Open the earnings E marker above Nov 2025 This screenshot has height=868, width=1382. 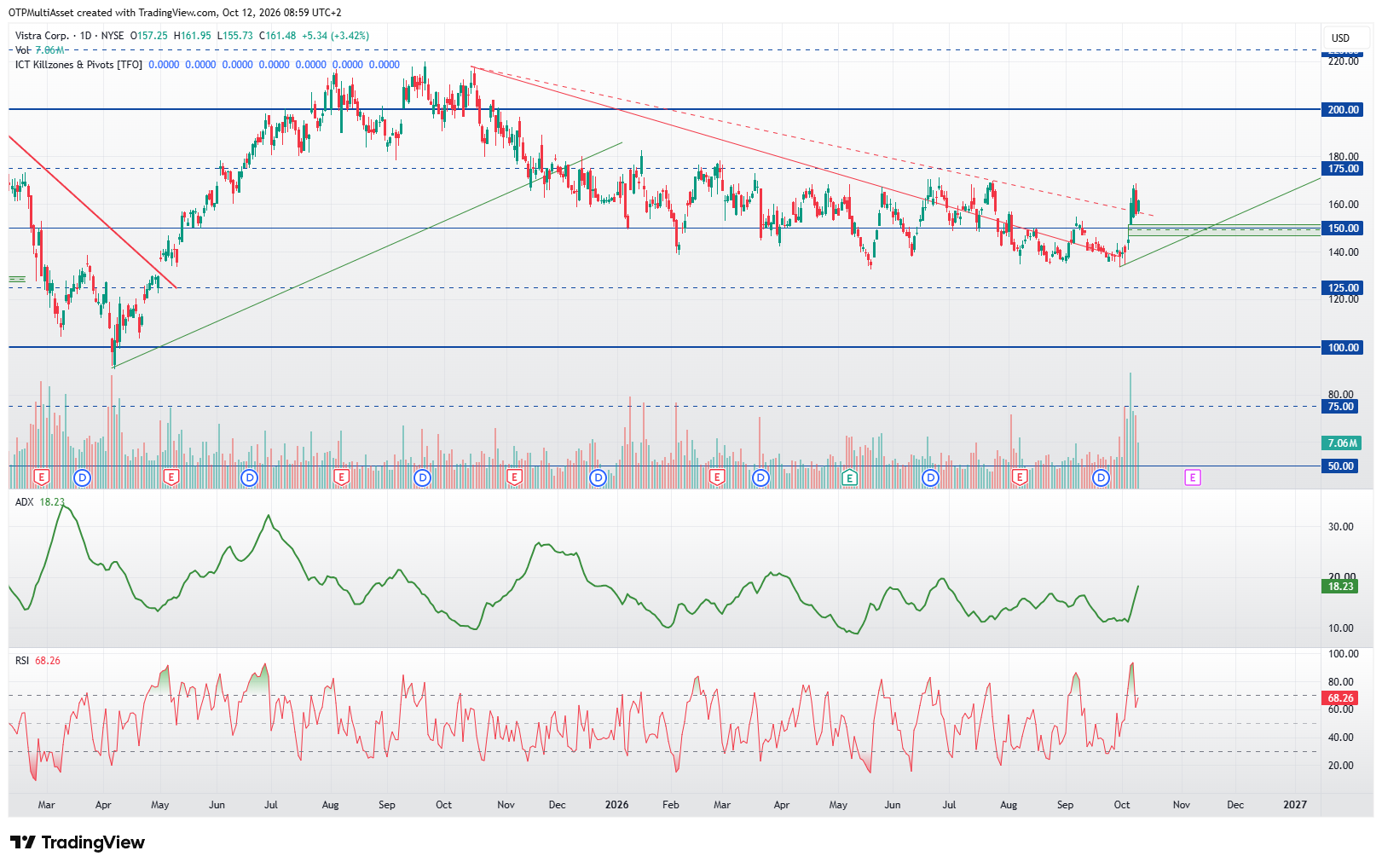click(x=514, y=477)
